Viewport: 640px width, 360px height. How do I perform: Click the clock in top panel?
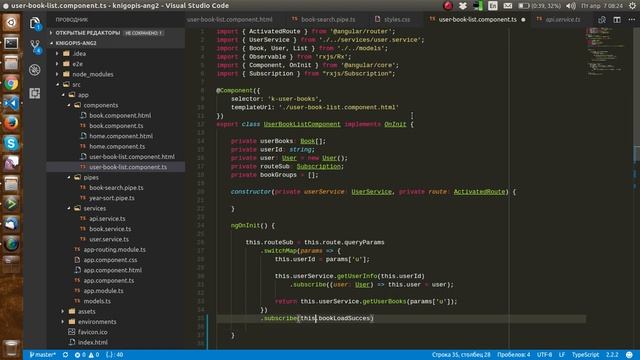(602, 6)
